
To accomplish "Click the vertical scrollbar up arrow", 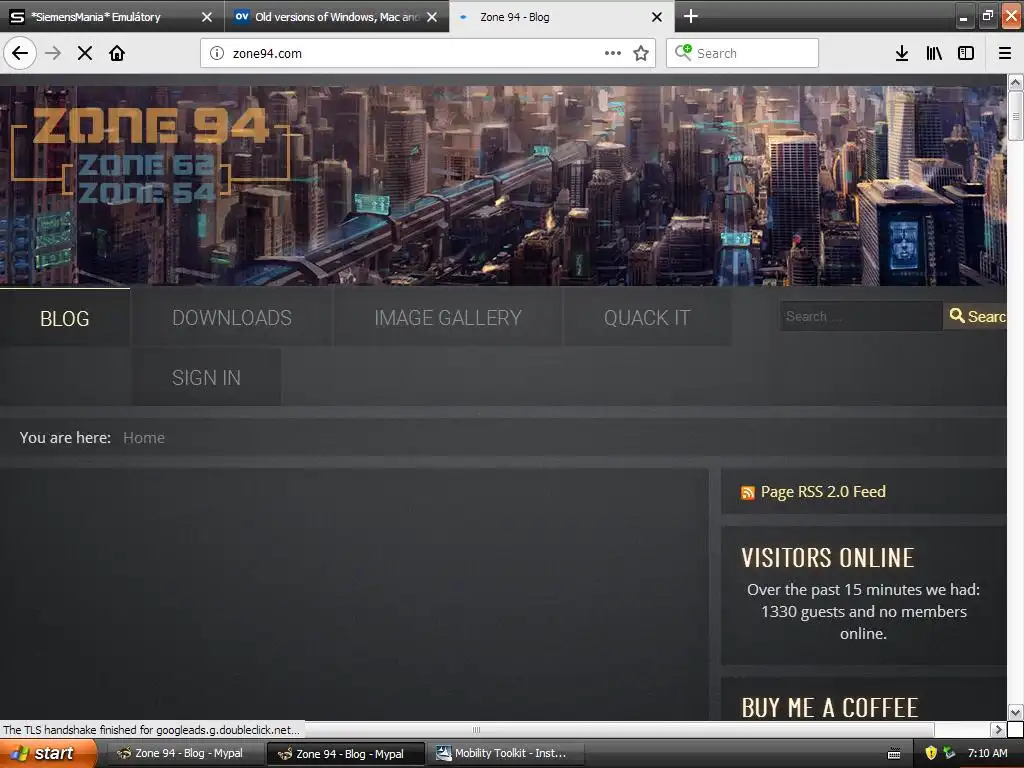I will (1015, 82).
